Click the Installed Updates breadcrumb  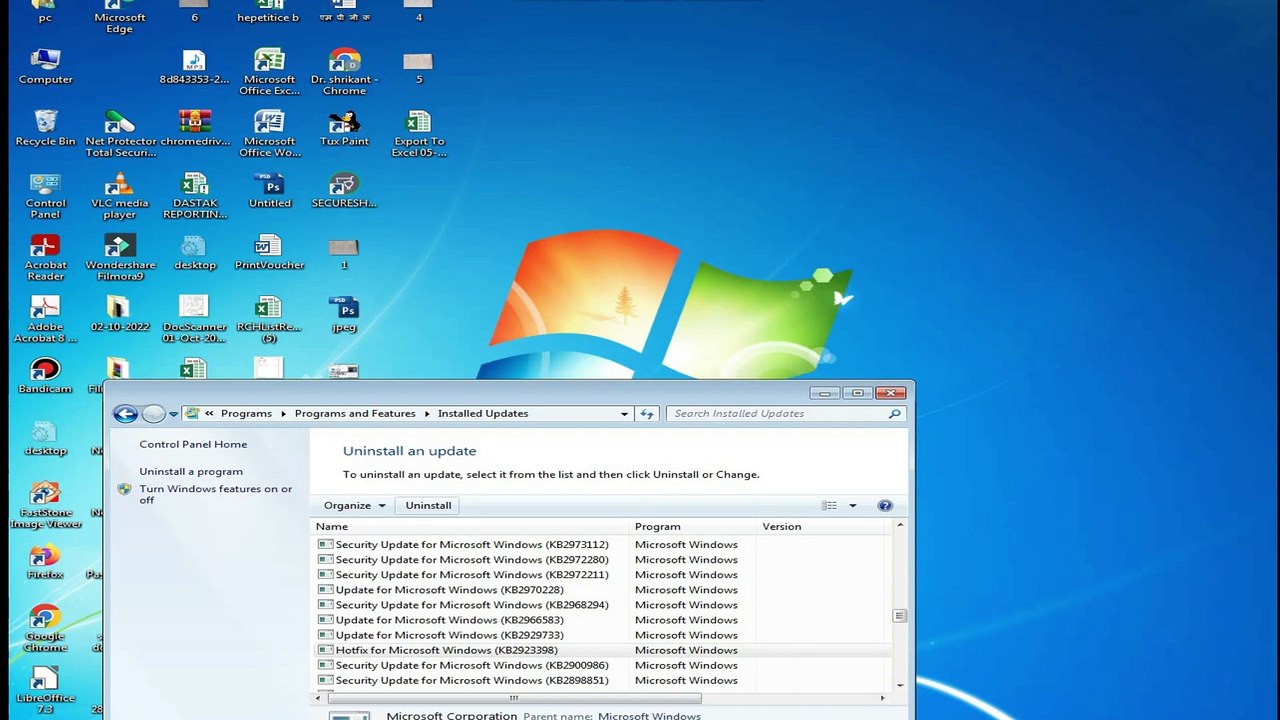point(483,414)
